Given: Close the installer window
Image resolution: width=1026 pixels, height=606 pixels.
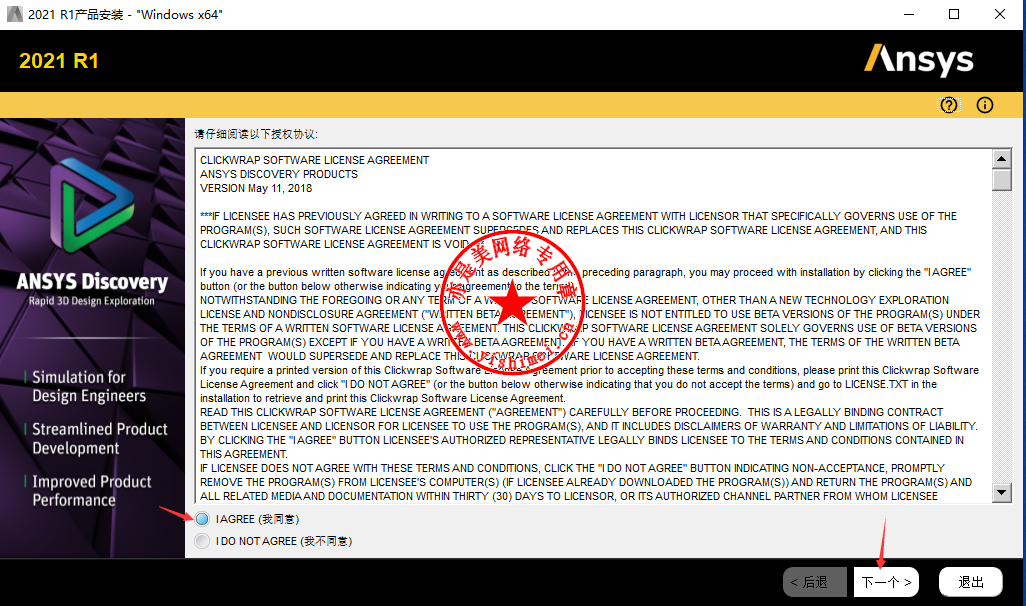Looking at the screenshot, I should point(1000,14).
